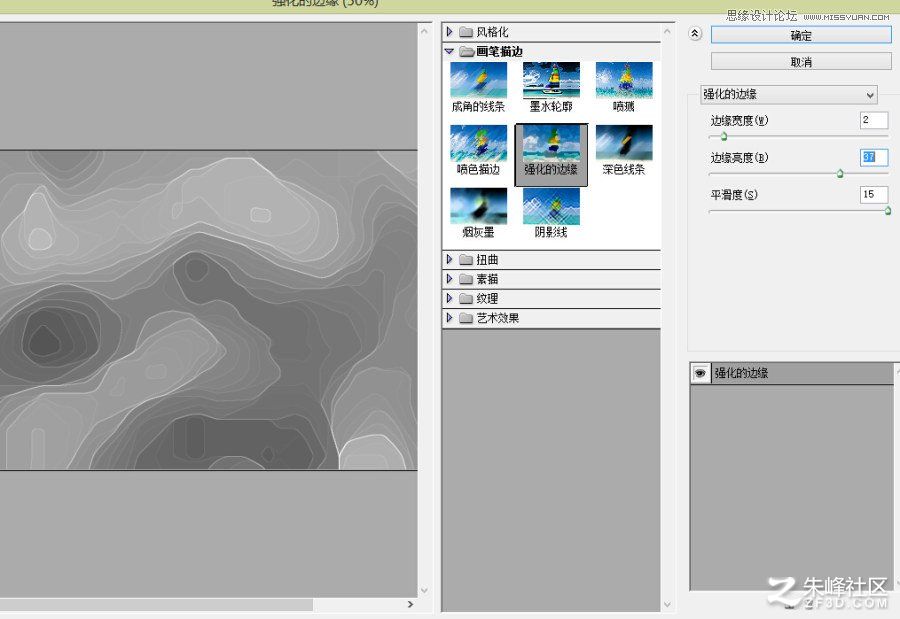The image size is (900, 619).
Task: Click the 边缘宽度(W) label
Action: tap(739, 121)
